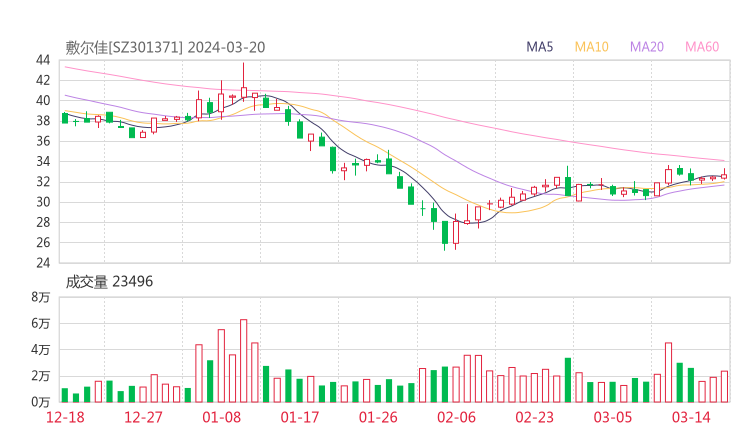Viewport: 740px width, 440px height.
Task: Click the 01-08 date label
Action: pos(221,417)
